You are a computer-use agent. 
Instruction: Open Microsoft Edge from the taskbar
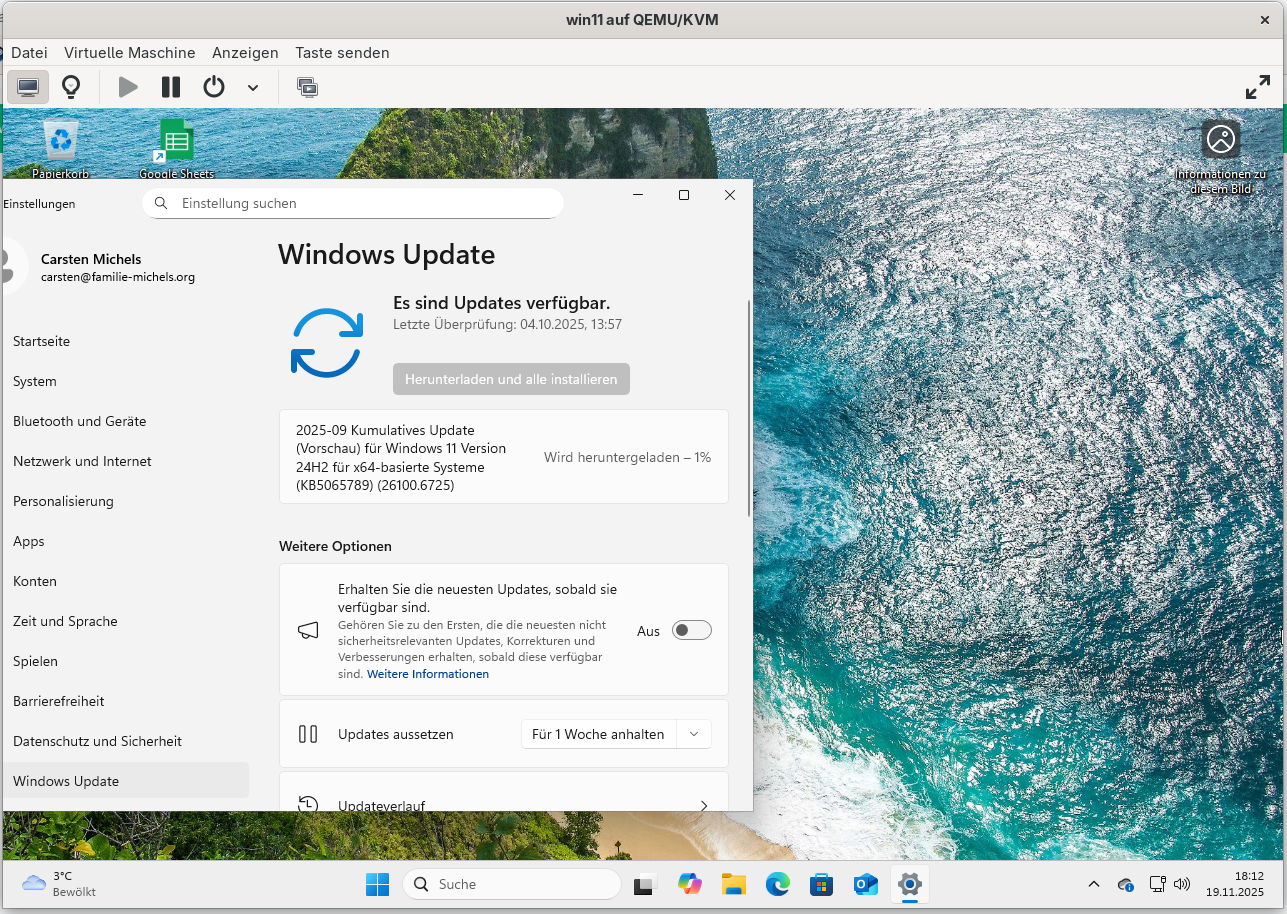pos(777,884)
